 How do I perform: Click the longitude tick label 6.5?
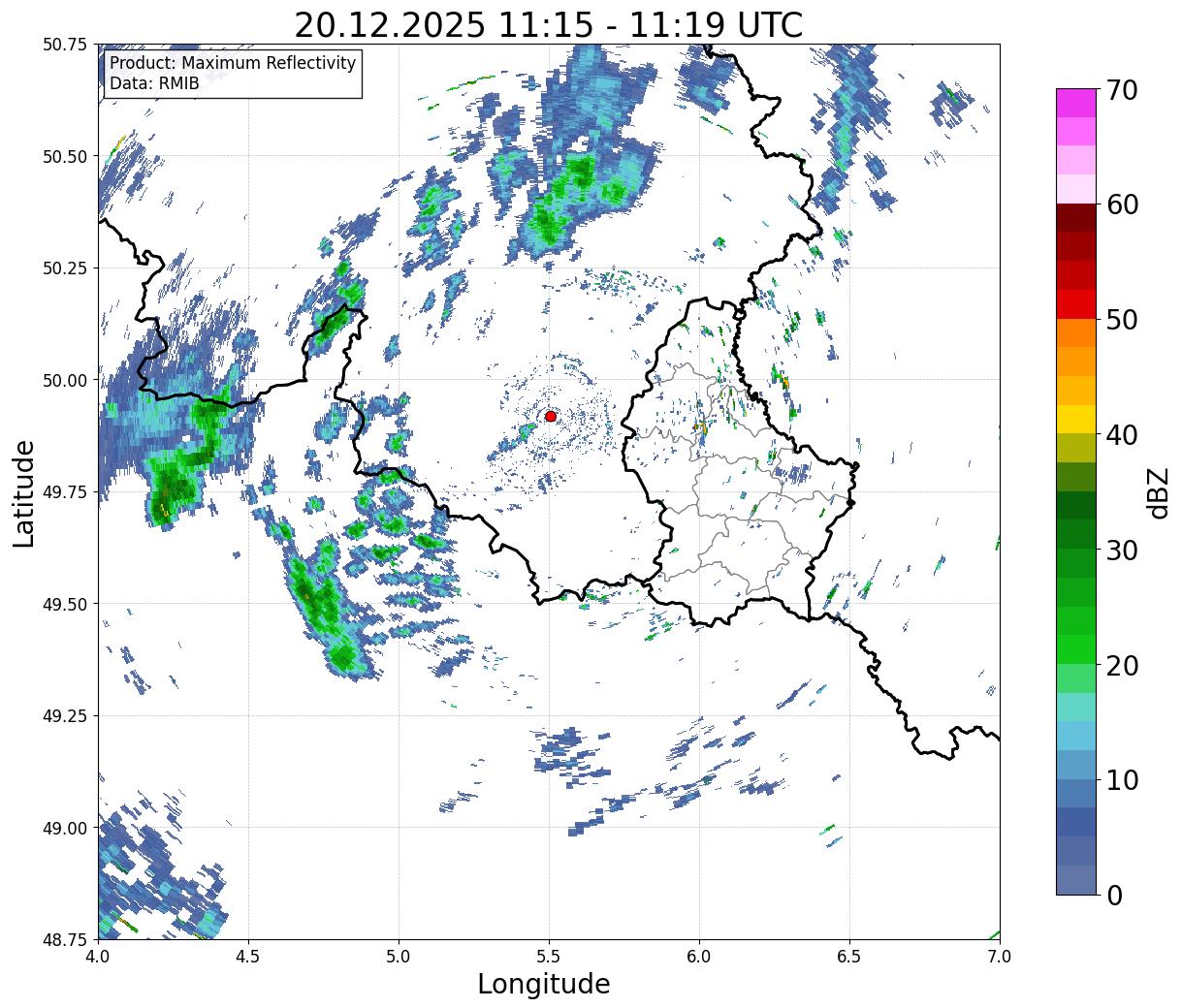(x=849, y=956)
